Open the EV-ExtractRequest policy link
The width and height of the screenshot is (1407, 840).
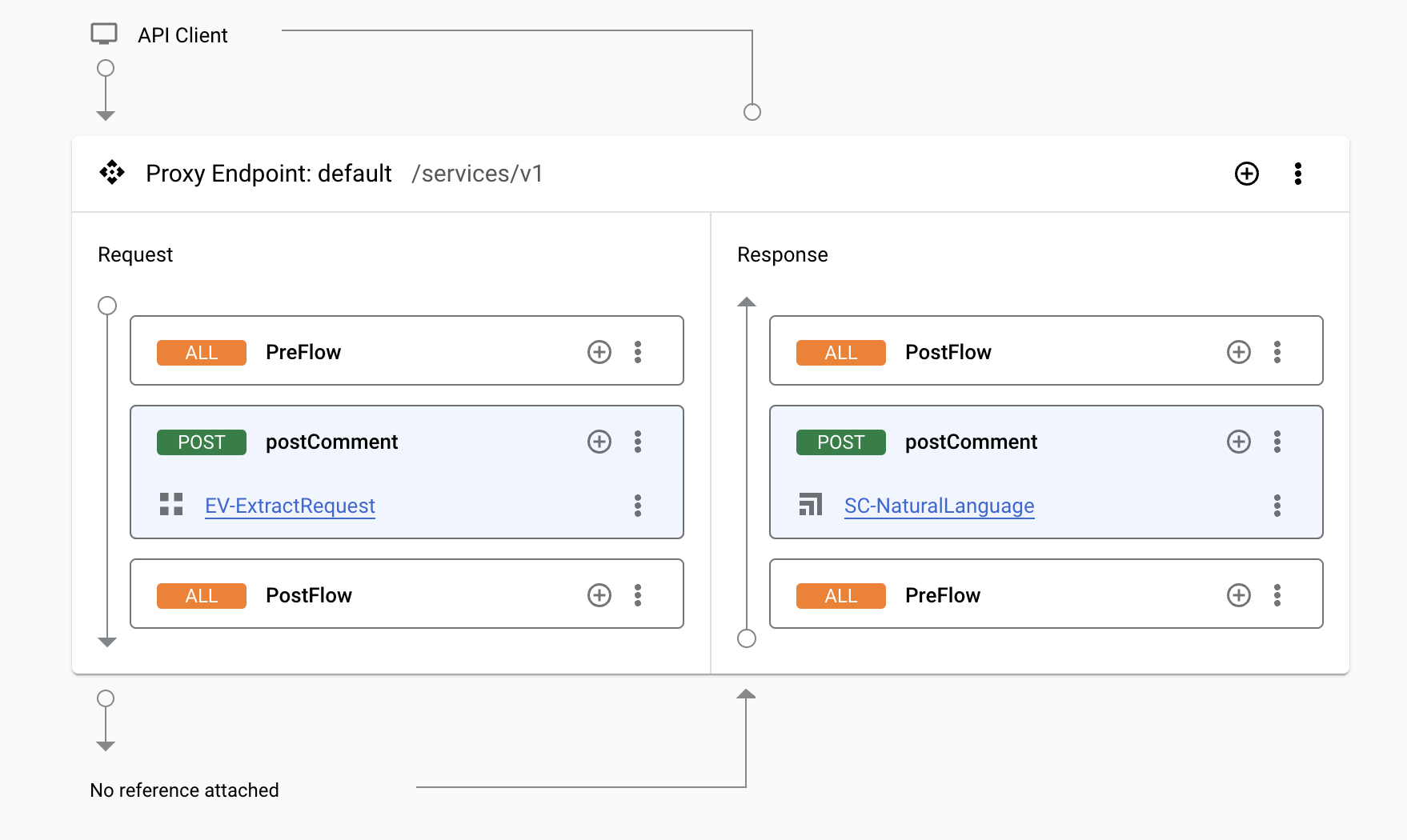[290, 506]
